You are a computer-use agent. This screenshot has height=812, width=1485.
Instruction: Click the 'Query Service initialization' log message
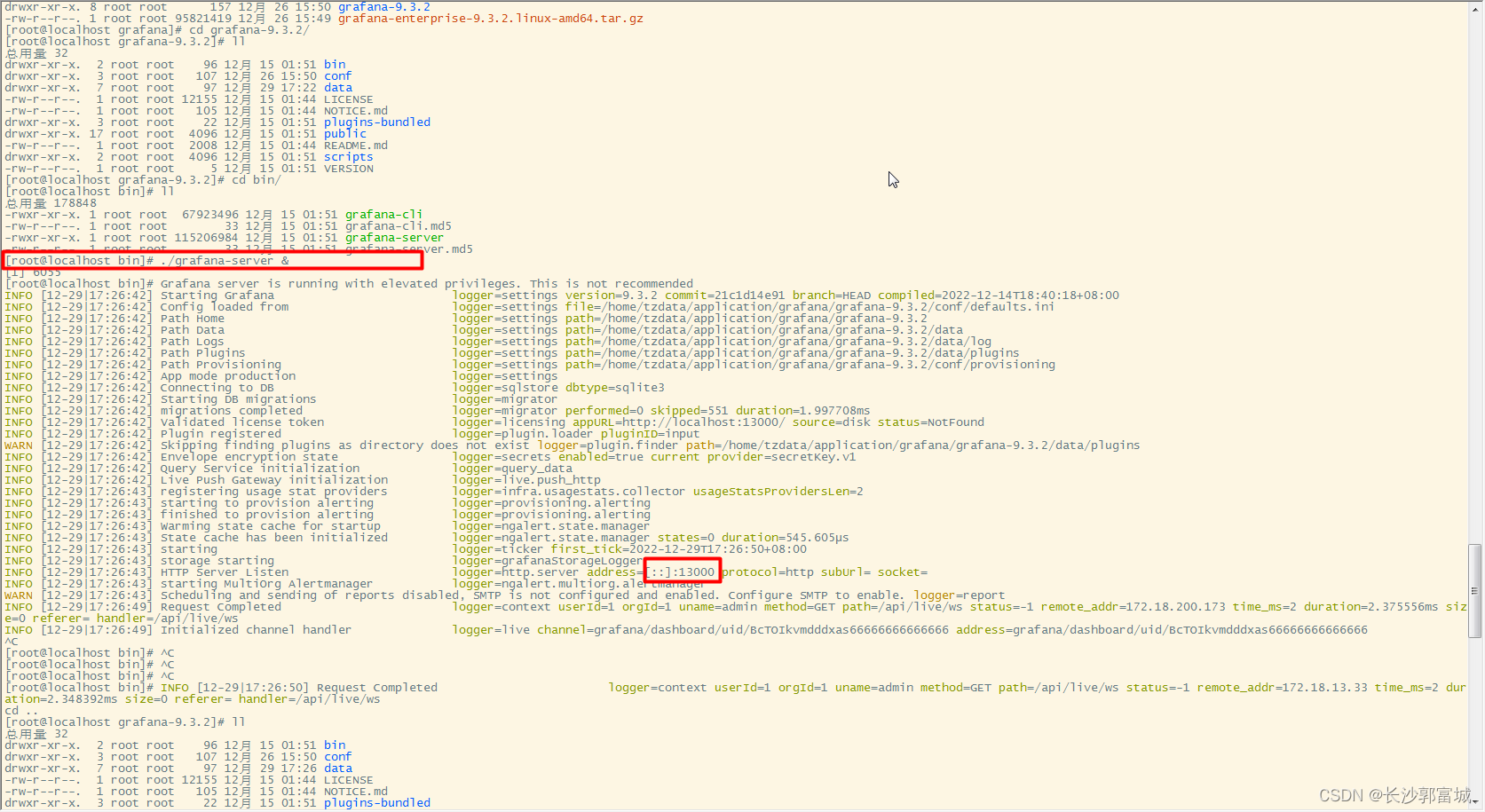[x=260, y=469]
